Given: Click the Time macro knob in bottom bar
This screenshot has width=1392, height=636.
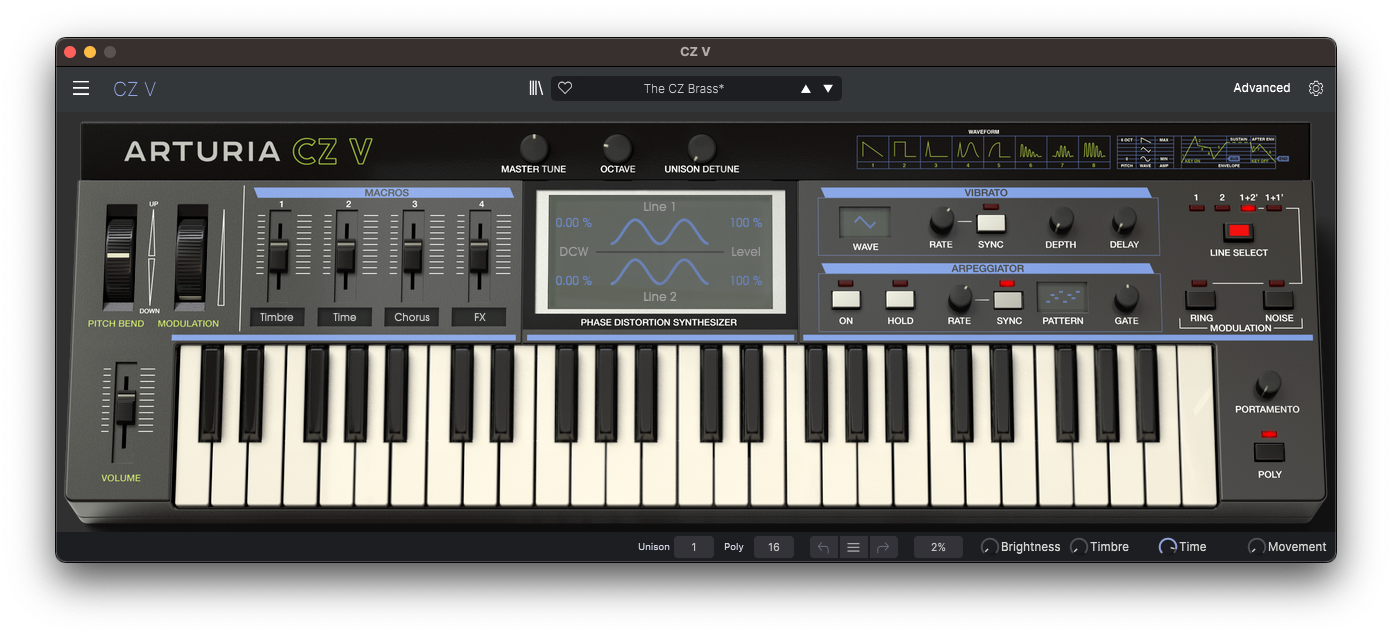Looking at the screenshot, I should pyautogui.click(x=1167, y=547).
